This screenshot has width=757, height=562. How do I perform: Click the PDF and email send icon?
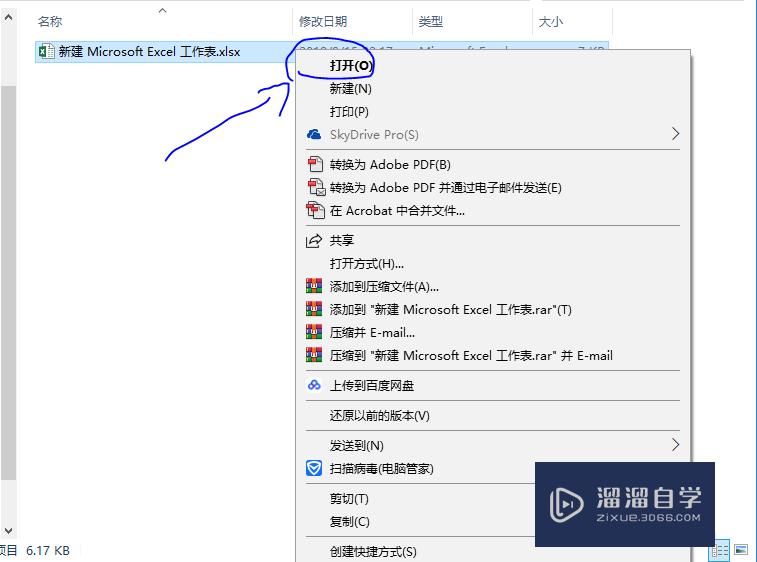coord(316,187)
